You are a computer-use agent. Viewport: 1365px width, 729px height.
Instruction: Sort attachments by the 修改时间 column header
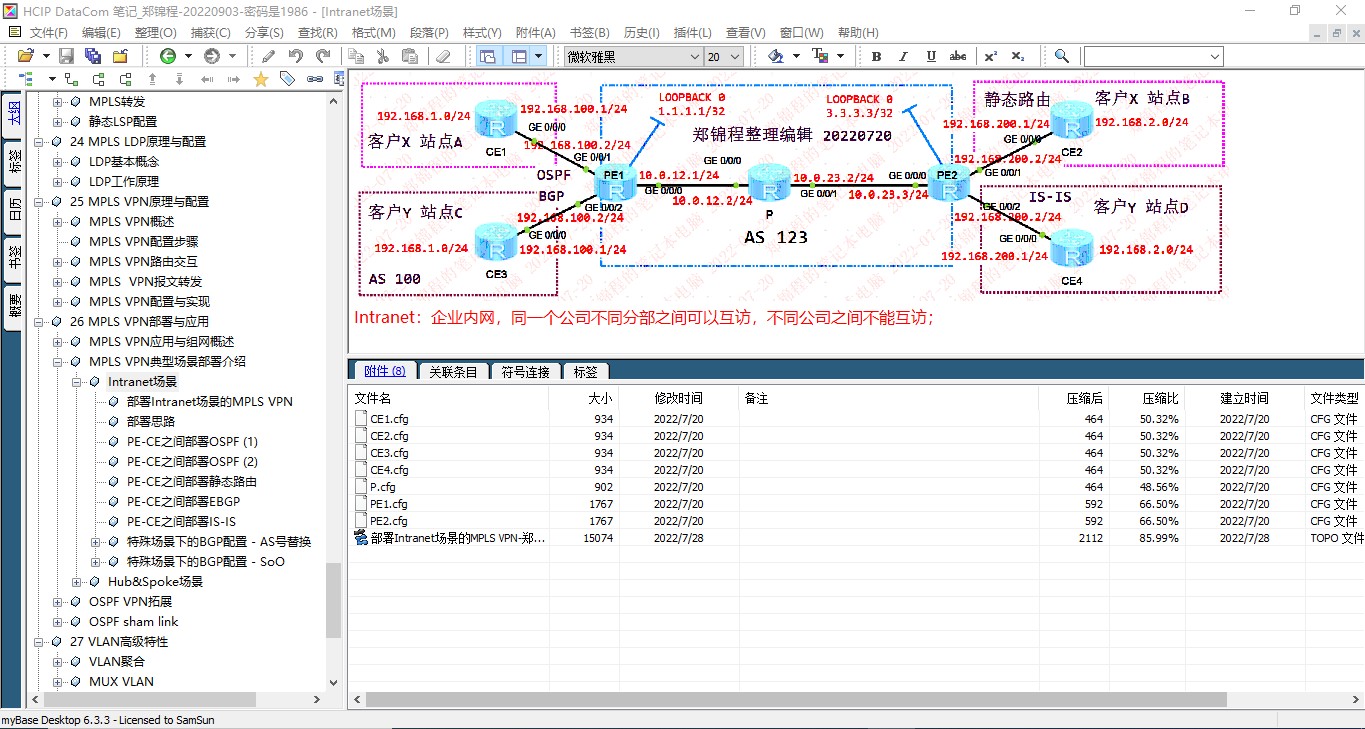[679, 398]
